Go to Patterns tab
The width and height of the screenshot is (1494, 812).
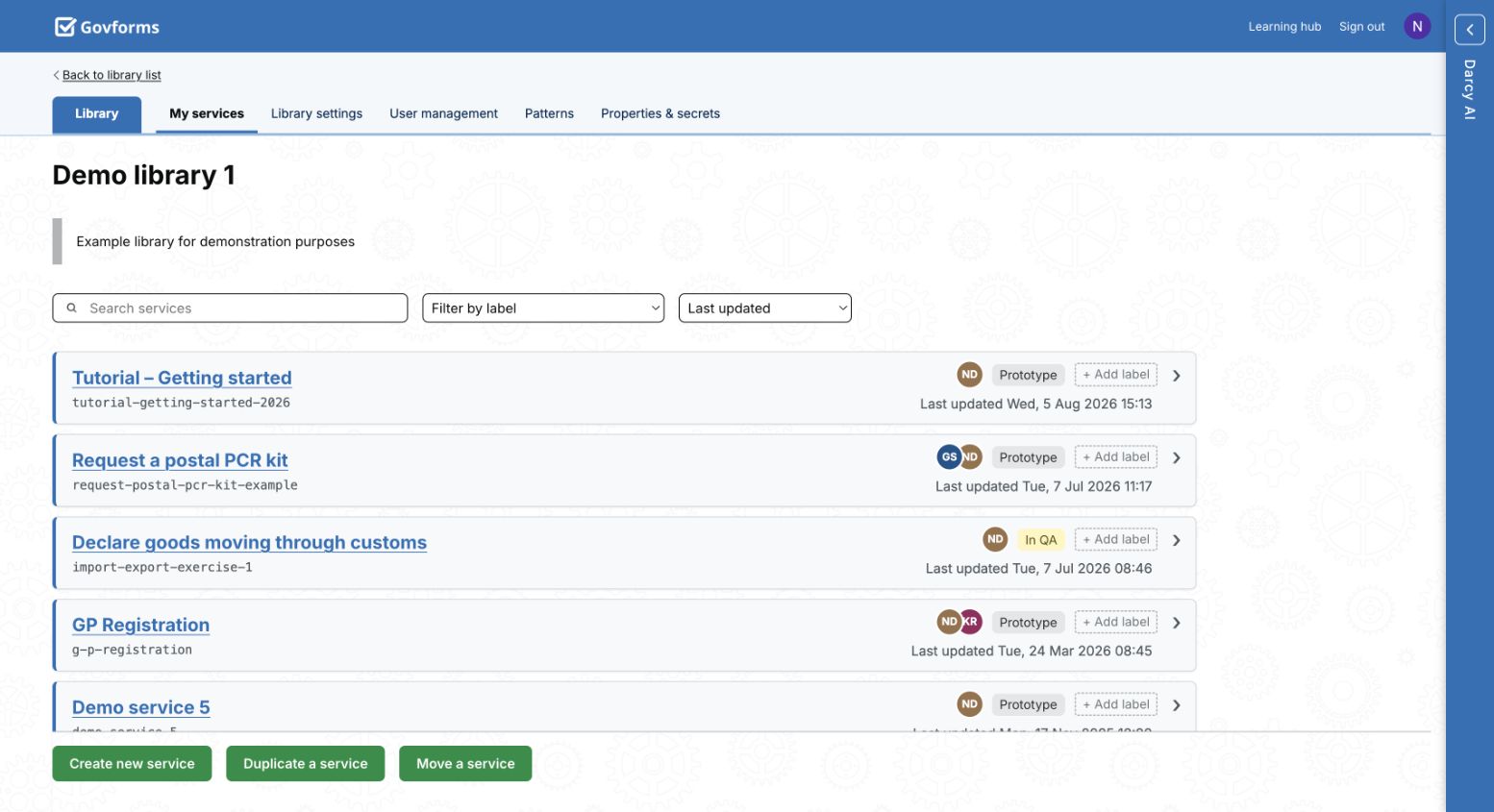tap(549, 113)
